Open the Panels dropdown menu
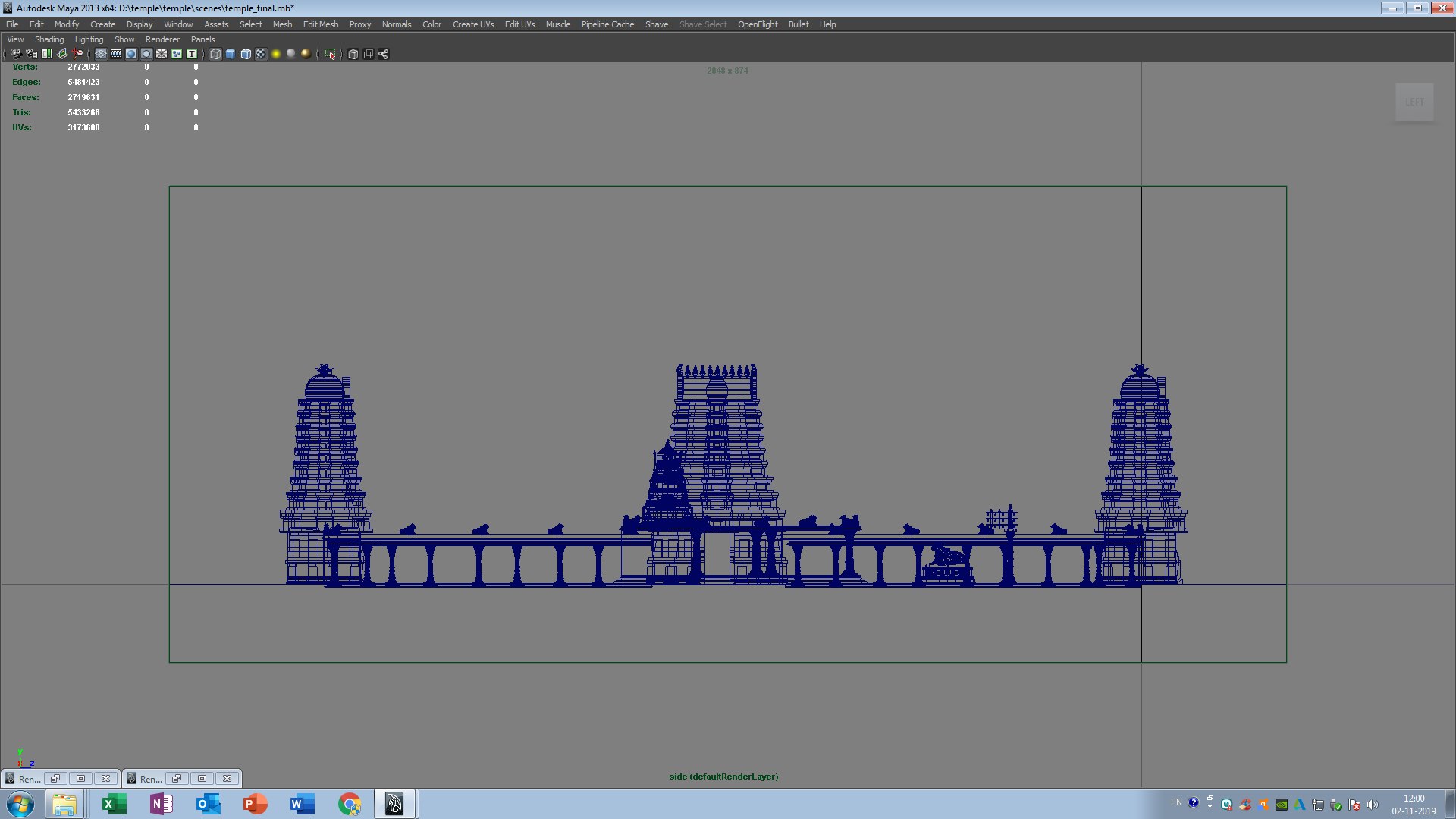 (202, 39)
